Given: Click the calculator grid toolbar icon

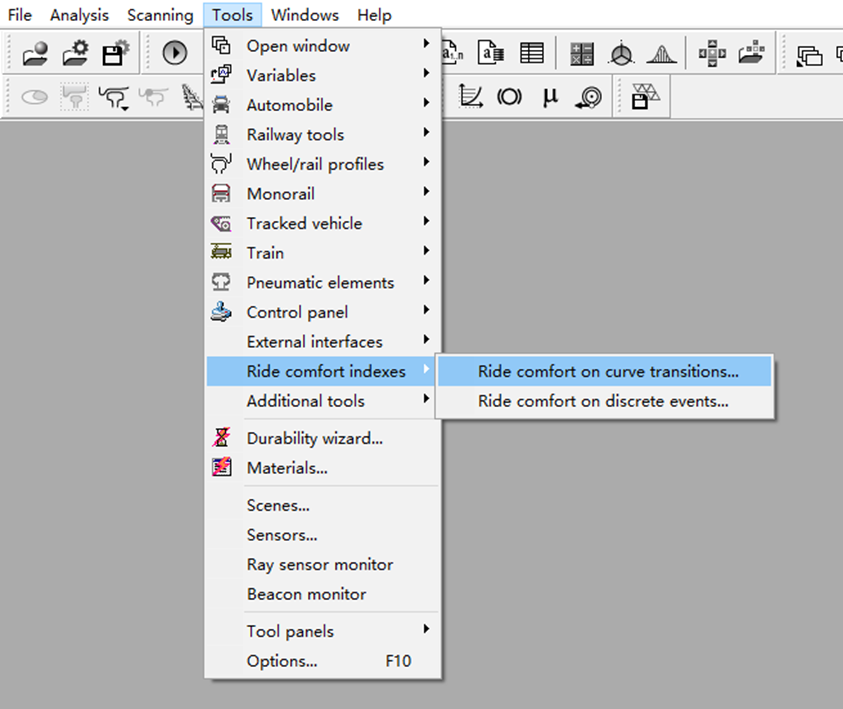Looking at the screenshot, I should point(582,54).
